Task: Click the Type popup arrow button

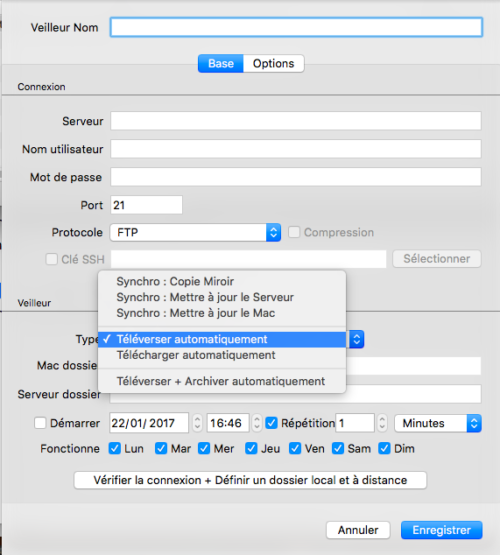Action: click(356, 339)
